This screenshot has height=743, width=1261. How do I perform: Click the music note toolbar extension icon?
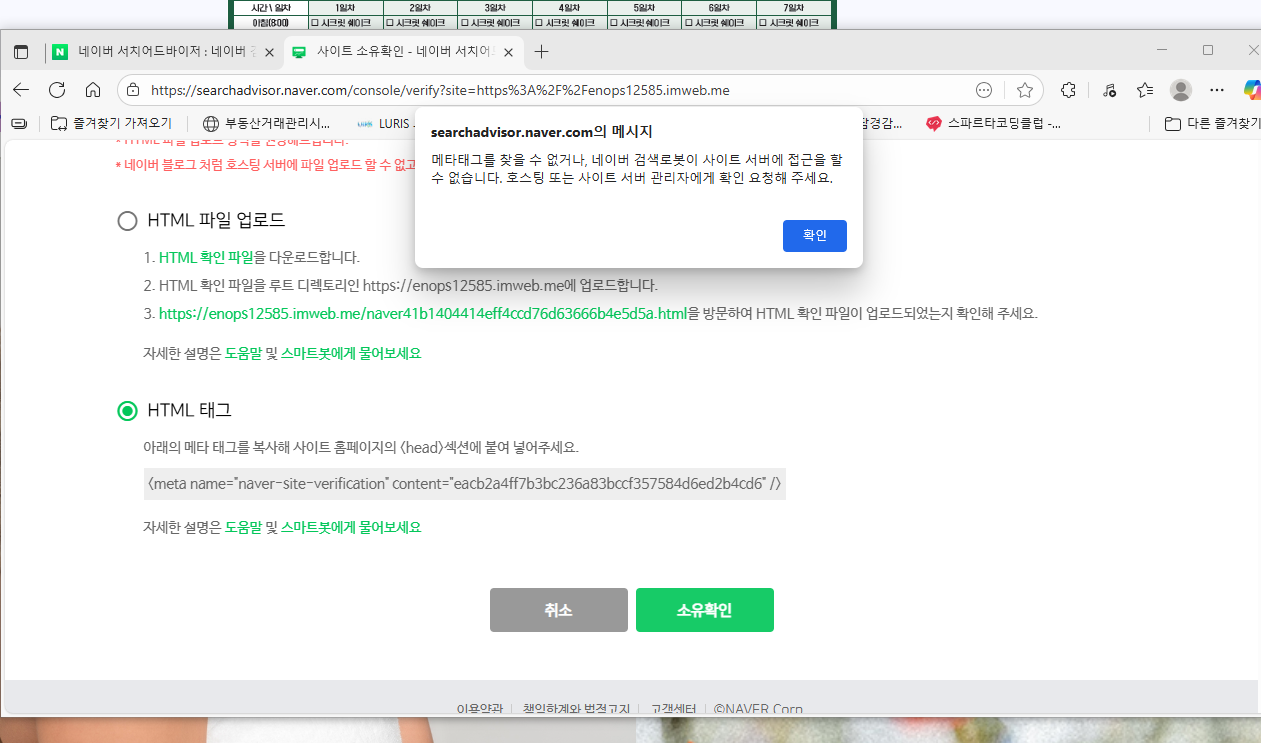[1109, 90]
